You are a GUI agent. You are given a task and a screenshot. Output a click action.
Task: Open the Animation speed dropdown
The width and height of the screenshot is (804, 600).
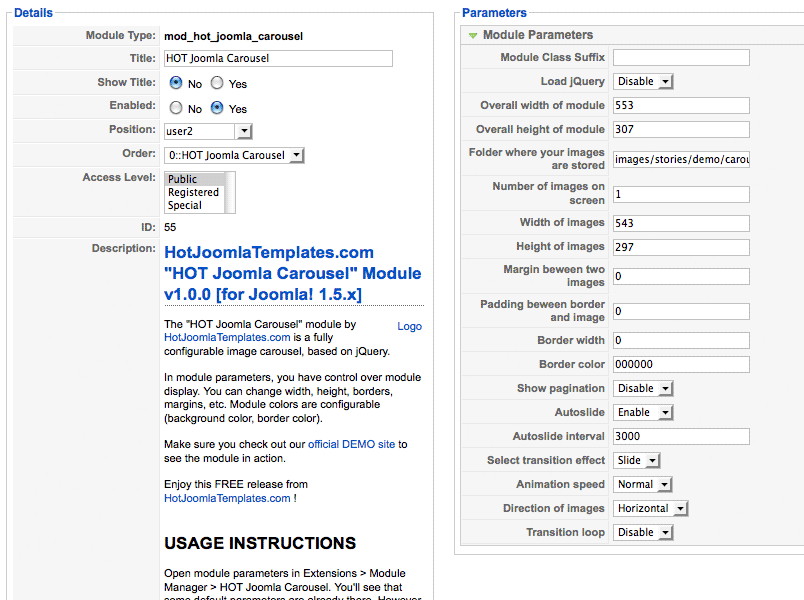point(643,485)
